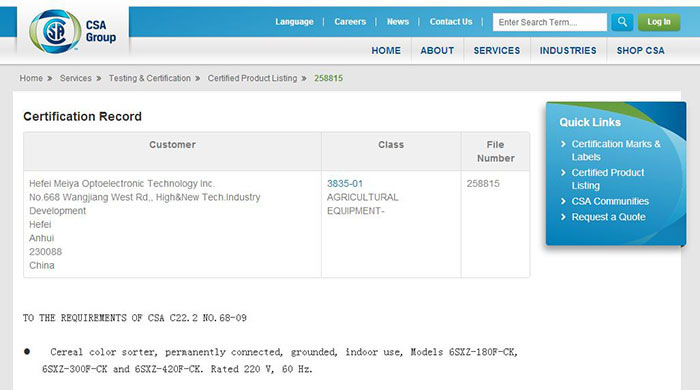Click the No.668 Wangjiang West Rd address line

[145, 197]
